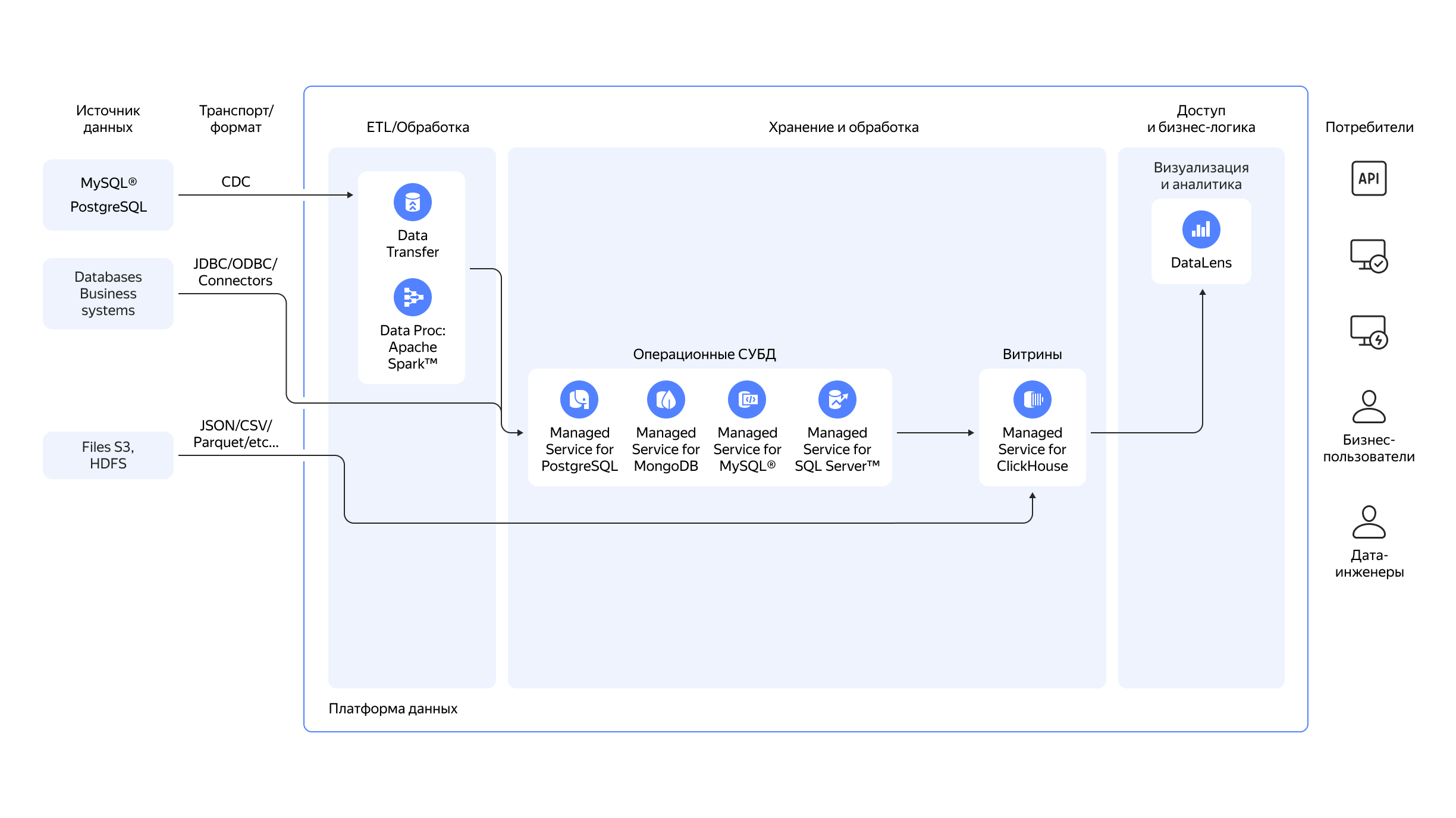Image resolution: width=1456 pixels, height=818 pixels.
Task: Click the 'Бизнес- пользователи' caption
Action: click(x=1369, y=448)
